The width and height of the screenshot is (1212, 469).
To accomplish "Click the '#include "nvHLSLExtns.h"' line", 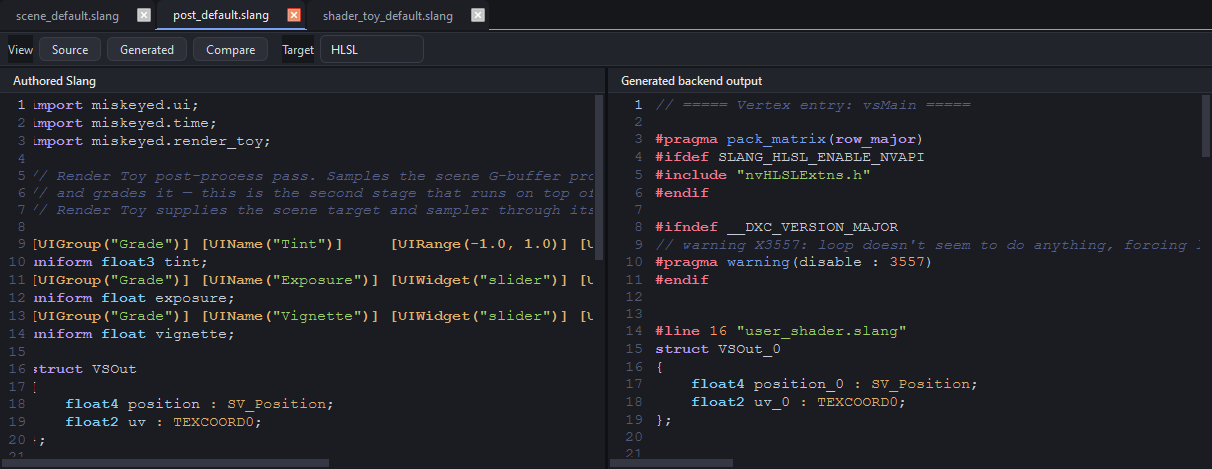I will [762, 175].
